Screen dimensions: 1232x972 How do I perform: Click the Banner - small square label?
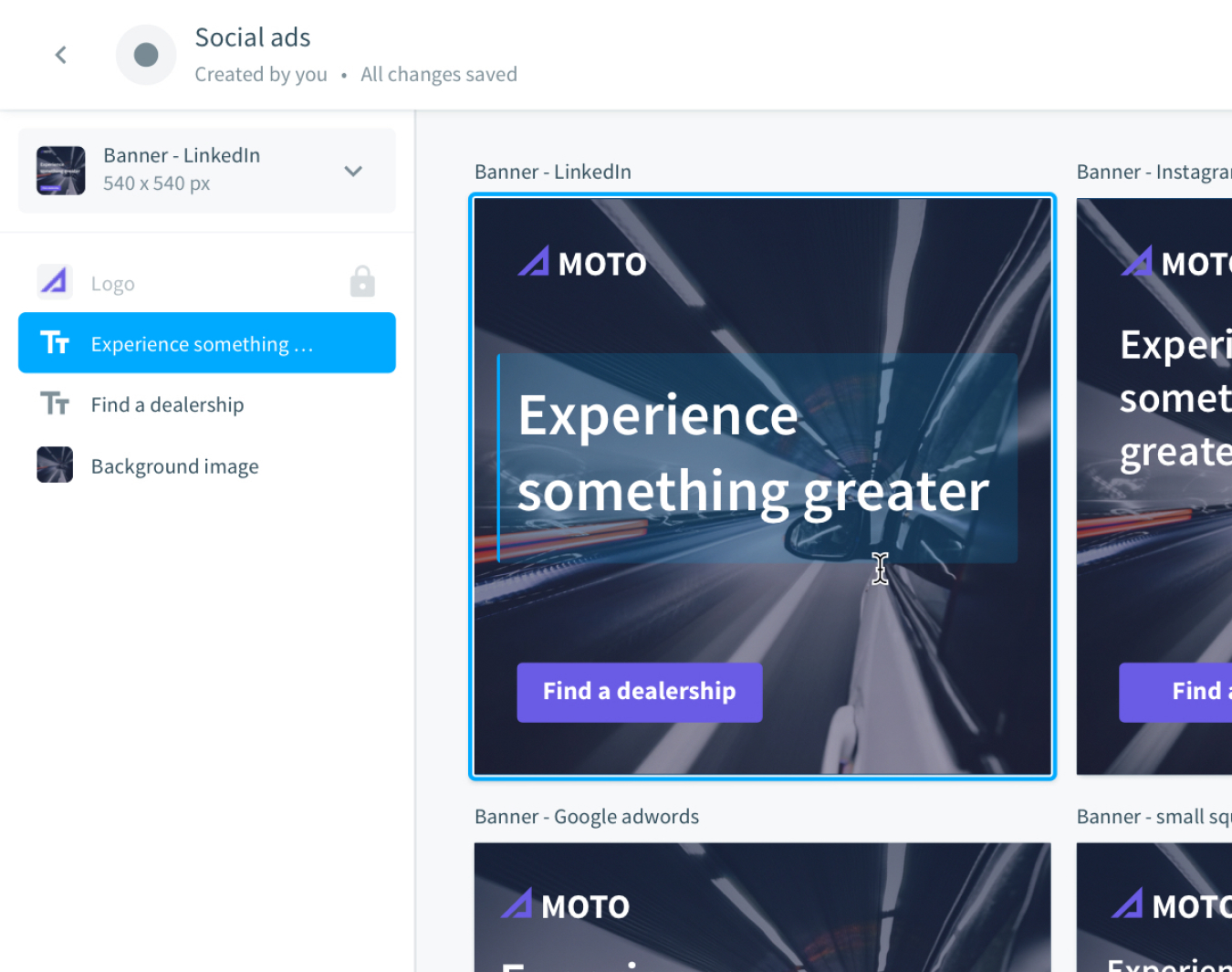[1154, 817]
